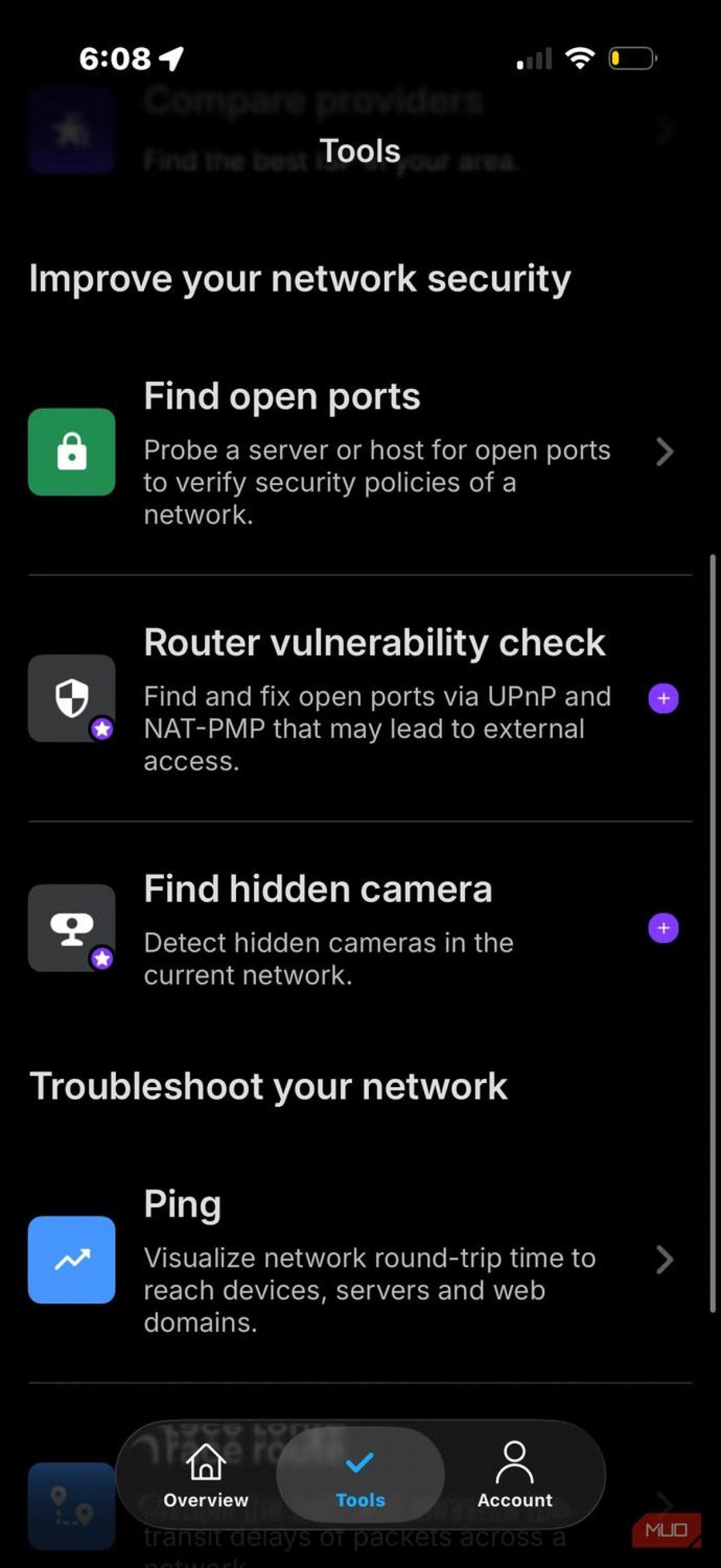
Task: Tap the hidden camera webcam icon
Action: point(71,928)
